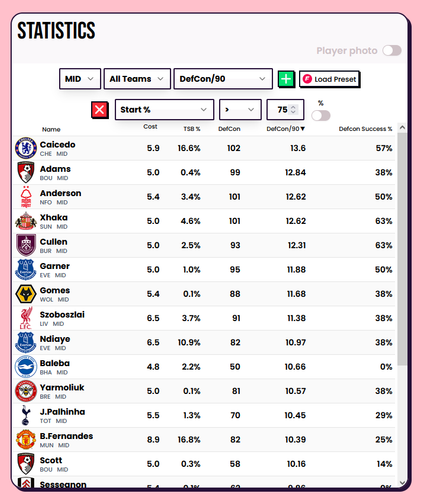
Task: Open the greater-than comparison operator dropdown
Action: point(240,110)
